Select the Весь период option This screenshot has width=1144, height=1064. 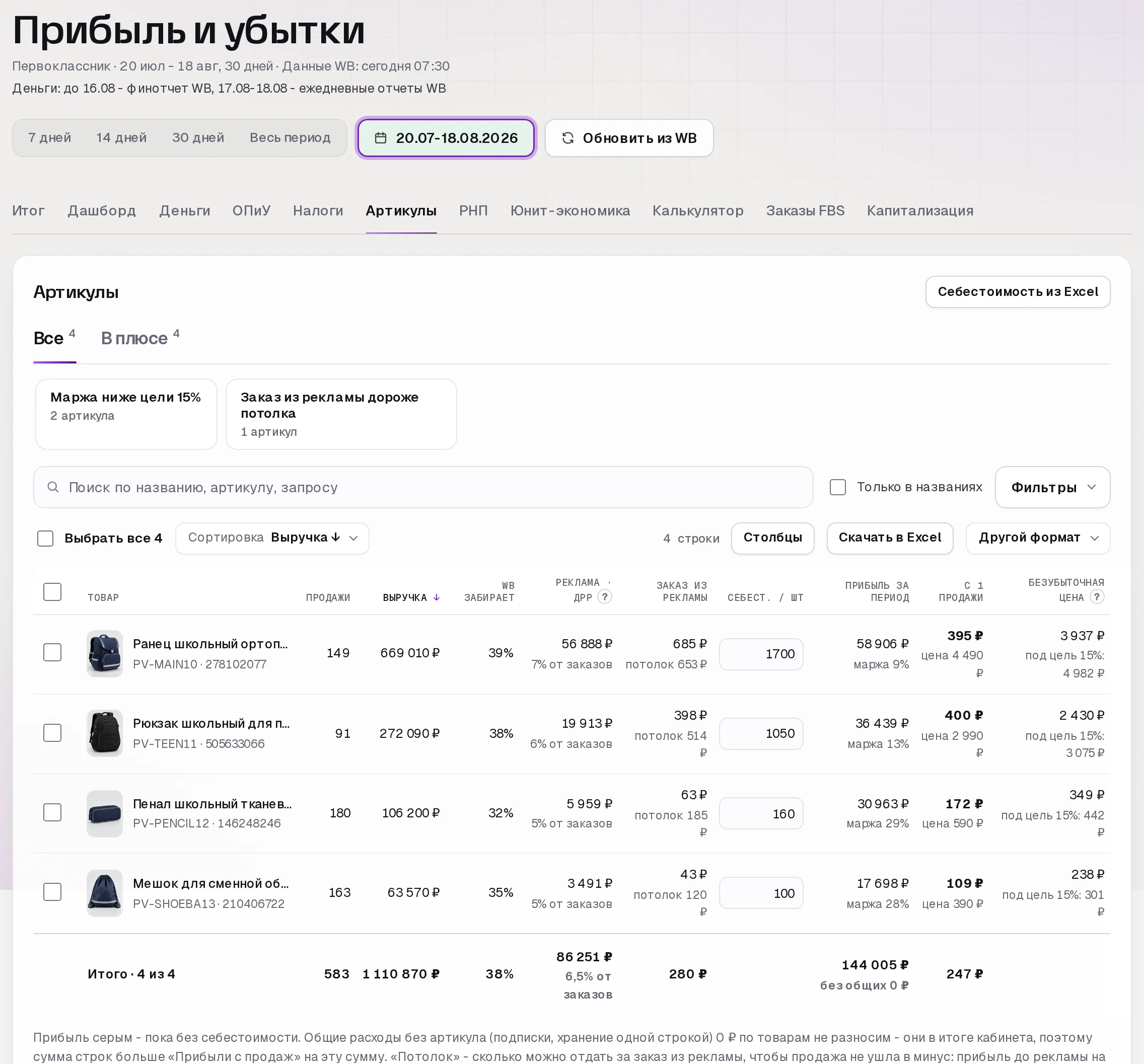(x=290, y=138)
